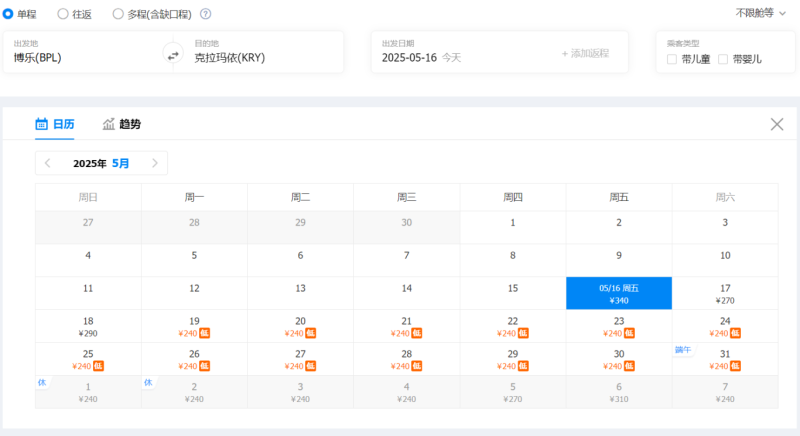Click May 1 in calendar
Image resolution: width=800 pixels, height=436 pixels.
513,227
